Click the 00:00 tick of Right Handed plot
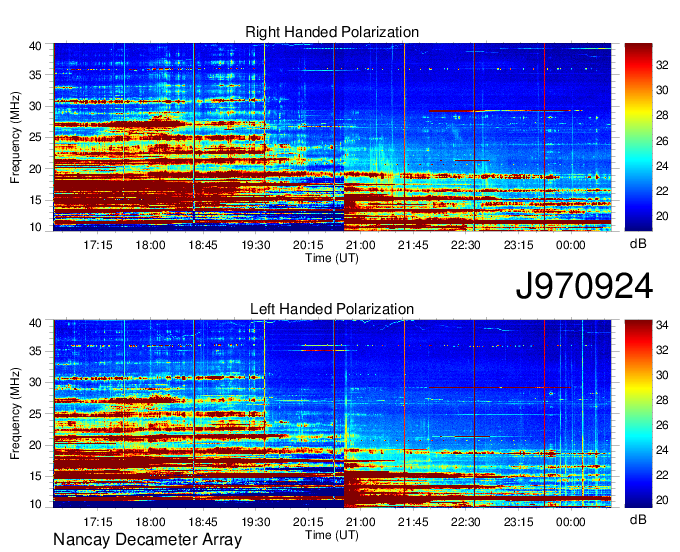The width and height of the screenshot is (680, 552). tap(571, 245)
